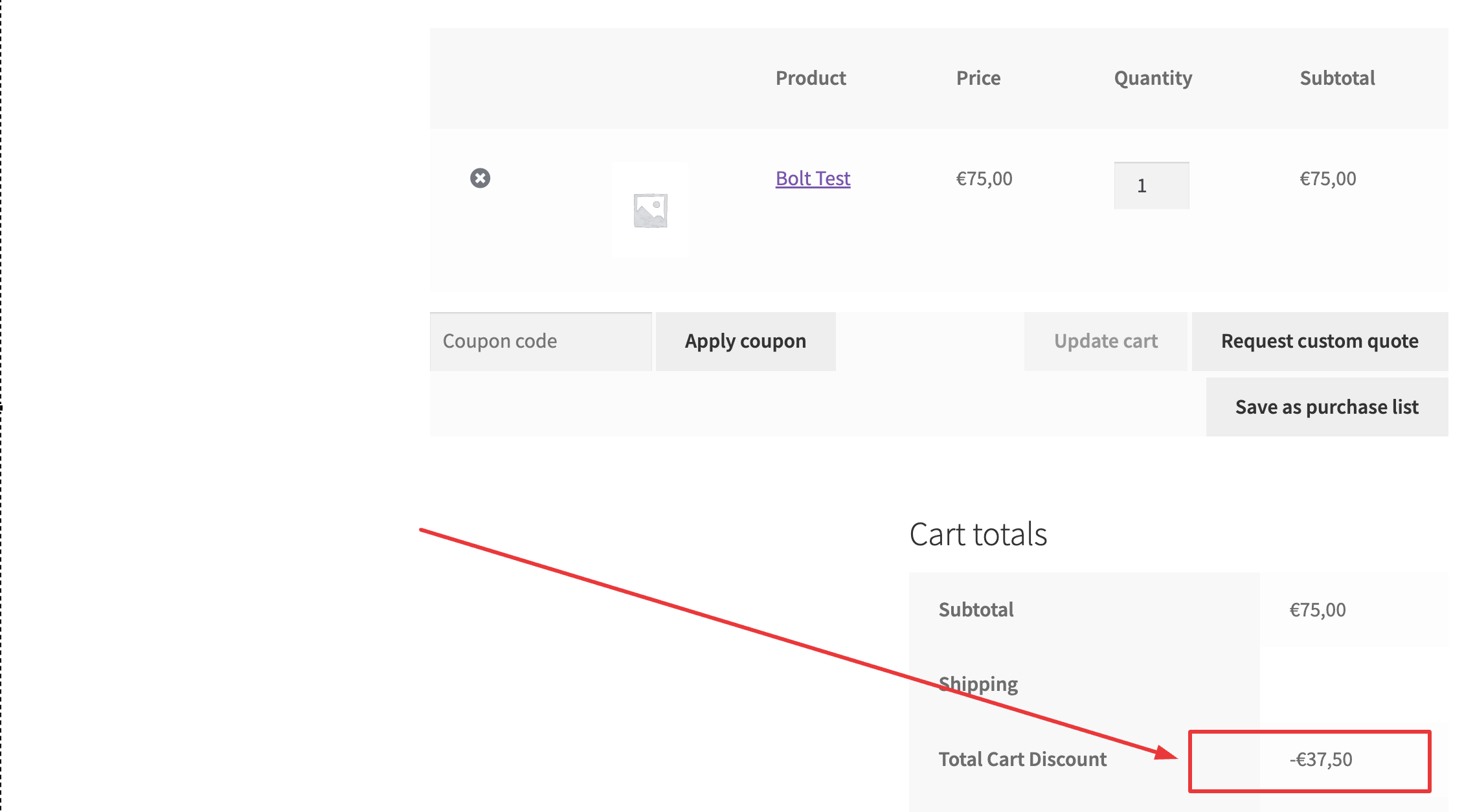Focus the quantity field for Bolt Test

click(1151, 186)
